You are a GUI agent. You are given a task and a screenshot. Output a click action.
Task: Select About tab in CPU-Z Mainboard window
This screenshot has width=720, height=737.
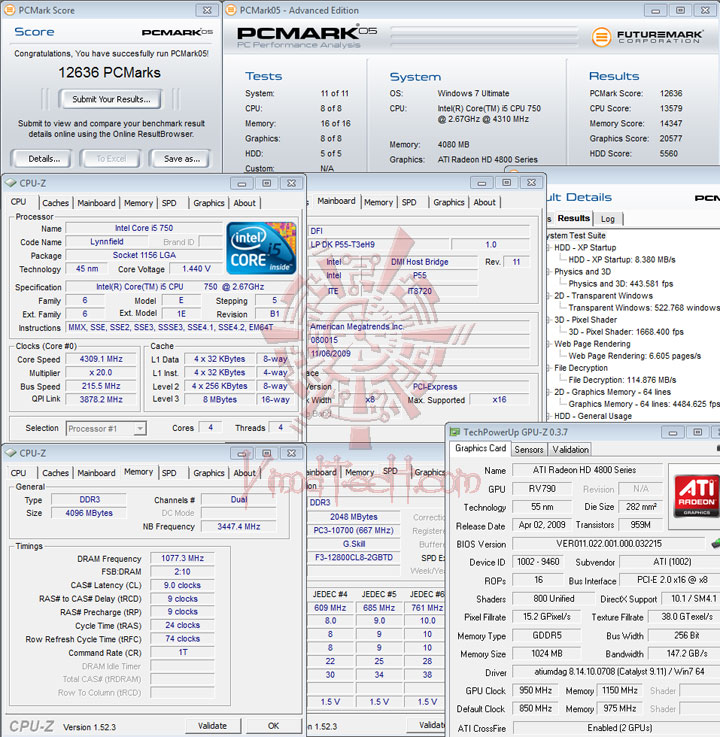click(x=485, y=202)
